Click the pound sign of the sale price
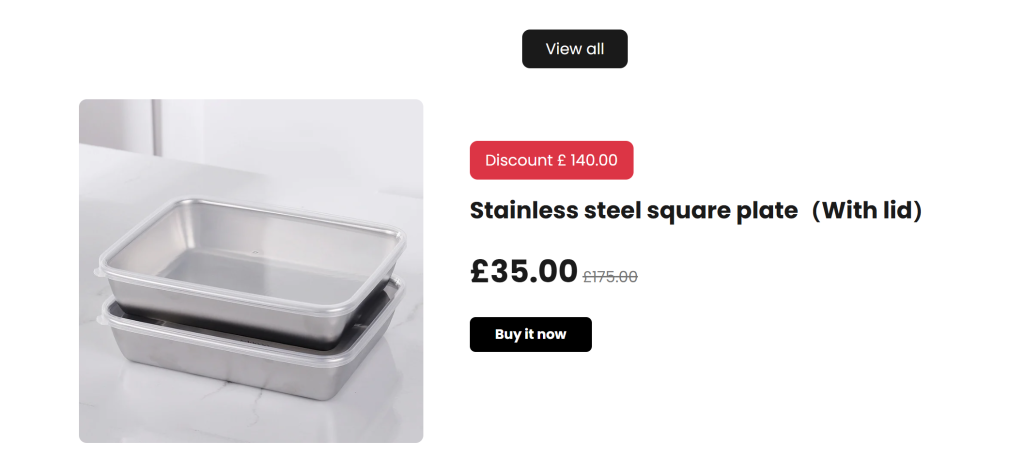The height and width of the screenshot is (457, 1024). 479,271
